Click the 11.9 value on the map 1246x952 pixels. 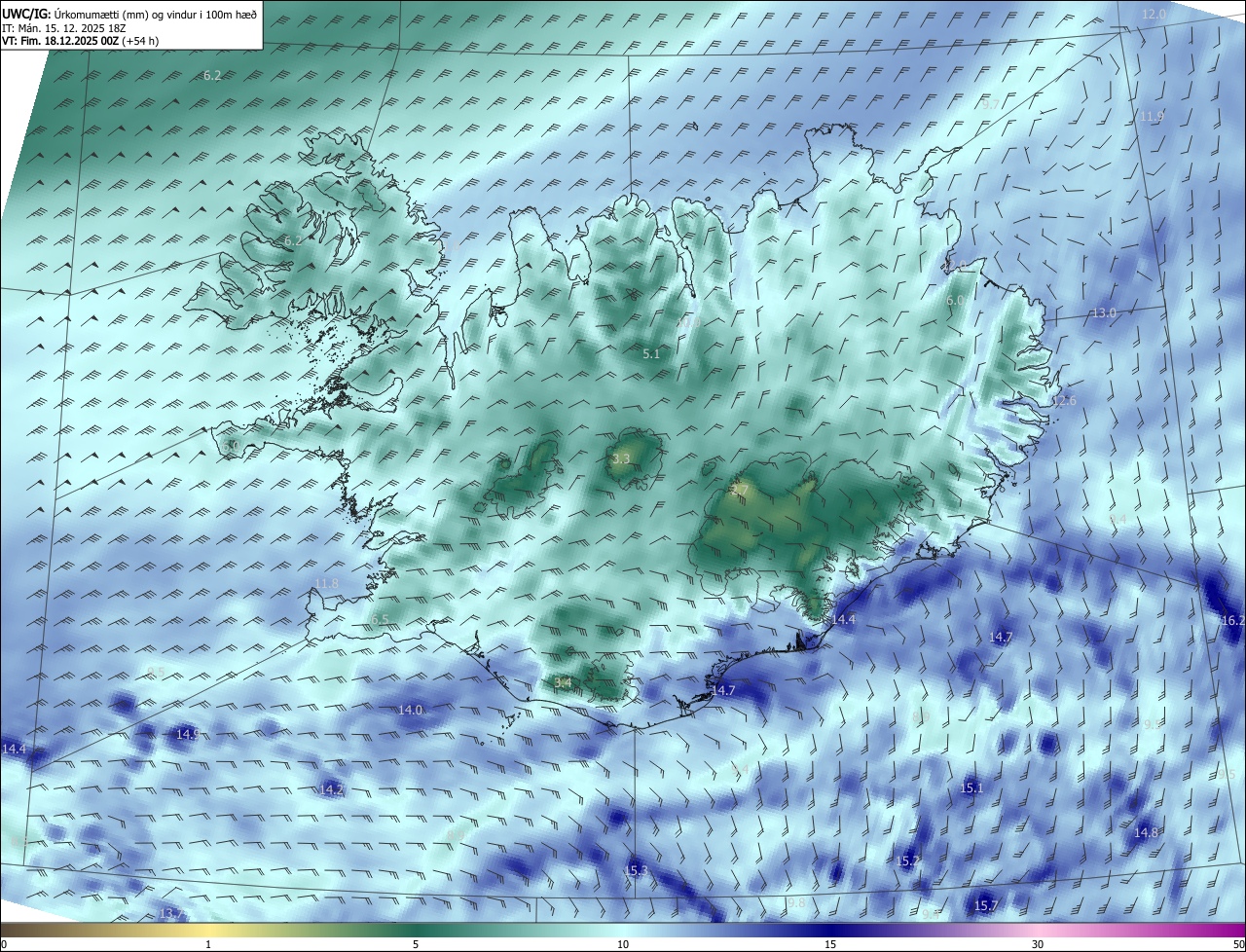(1152, 117)
